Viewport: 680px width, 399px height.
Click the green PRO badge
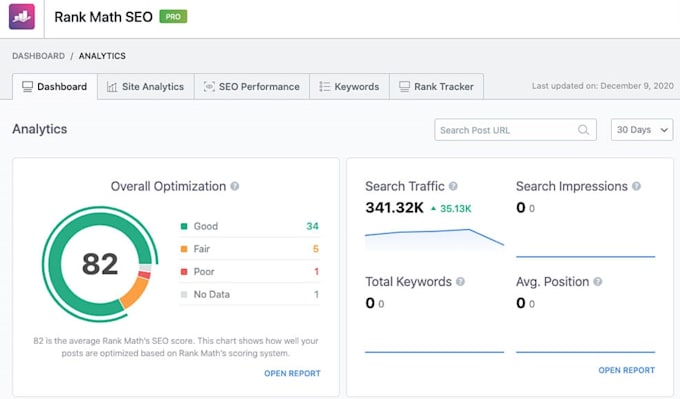(173, 16)
